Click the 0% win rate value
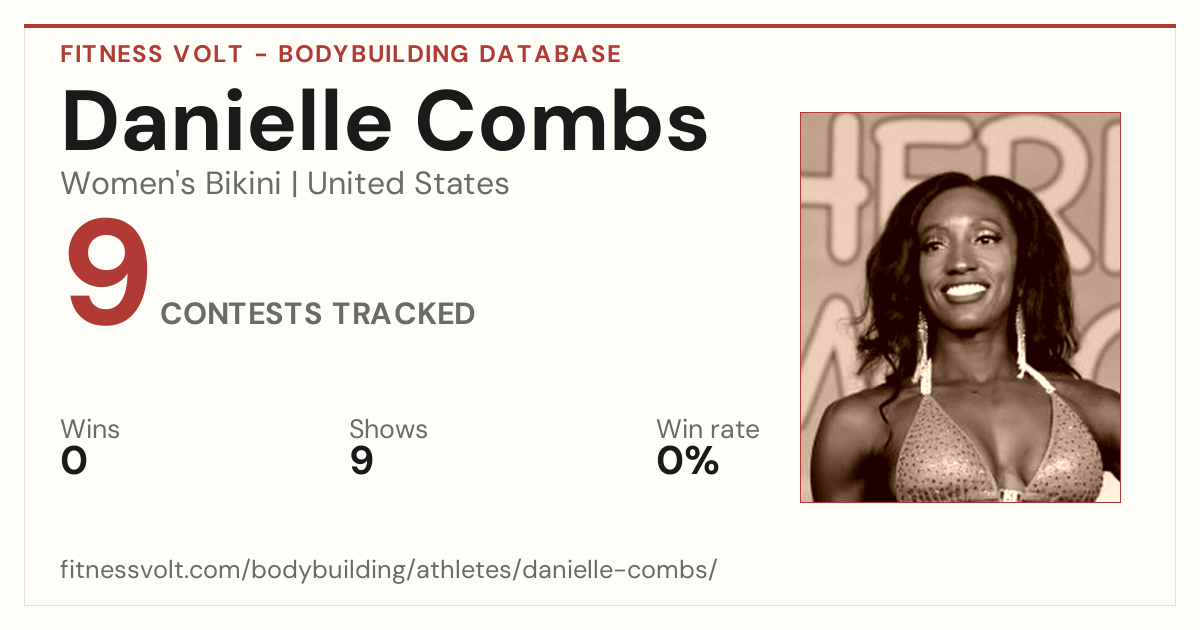1200x630 pixels. (x=688, y=461)
